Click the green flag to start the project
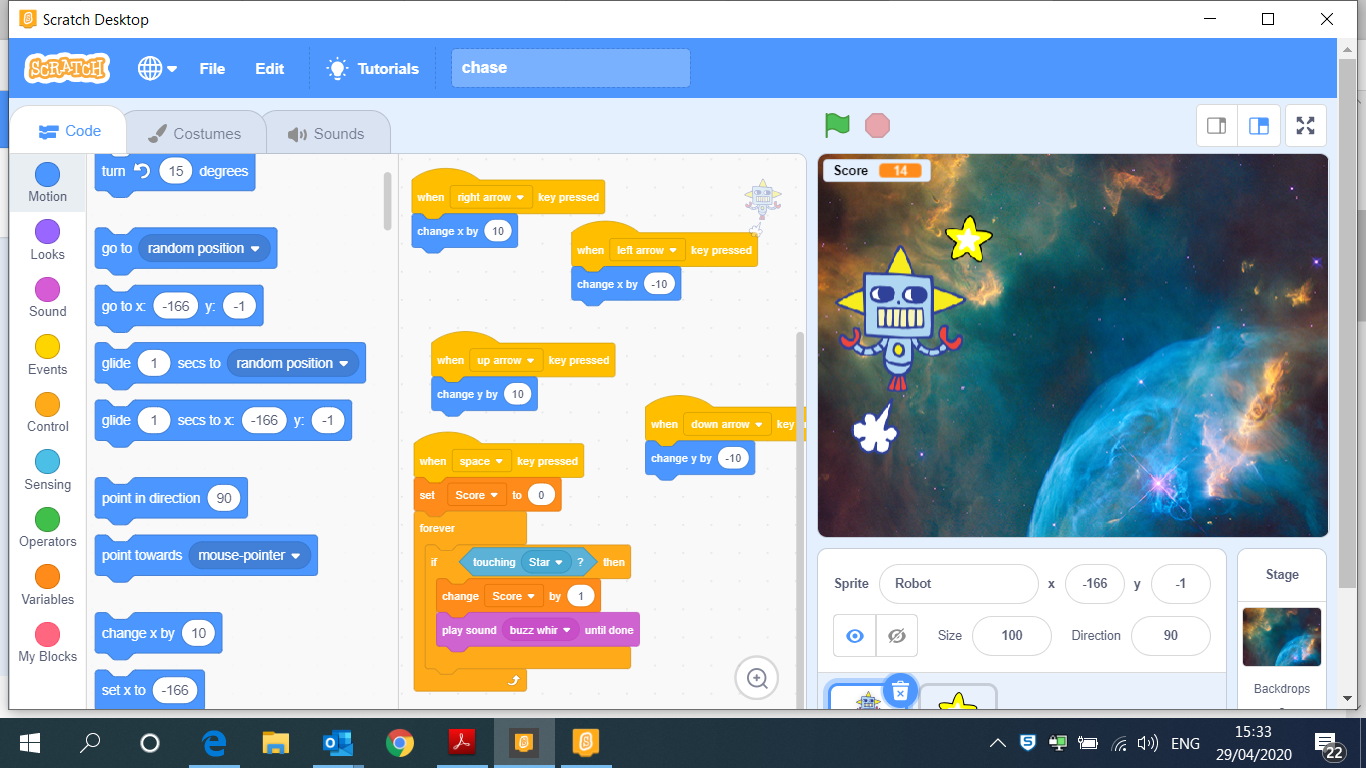This screenshot has width=1366, height=768. [x=837, y=125]
